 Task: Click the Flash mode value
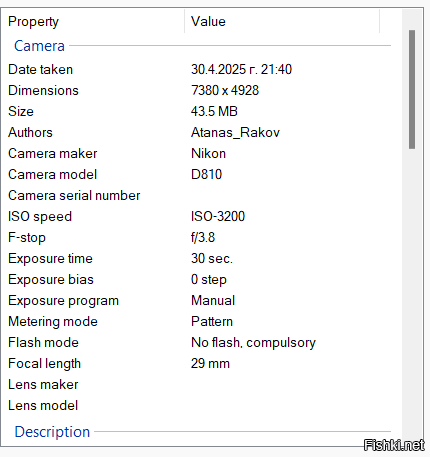253,342
